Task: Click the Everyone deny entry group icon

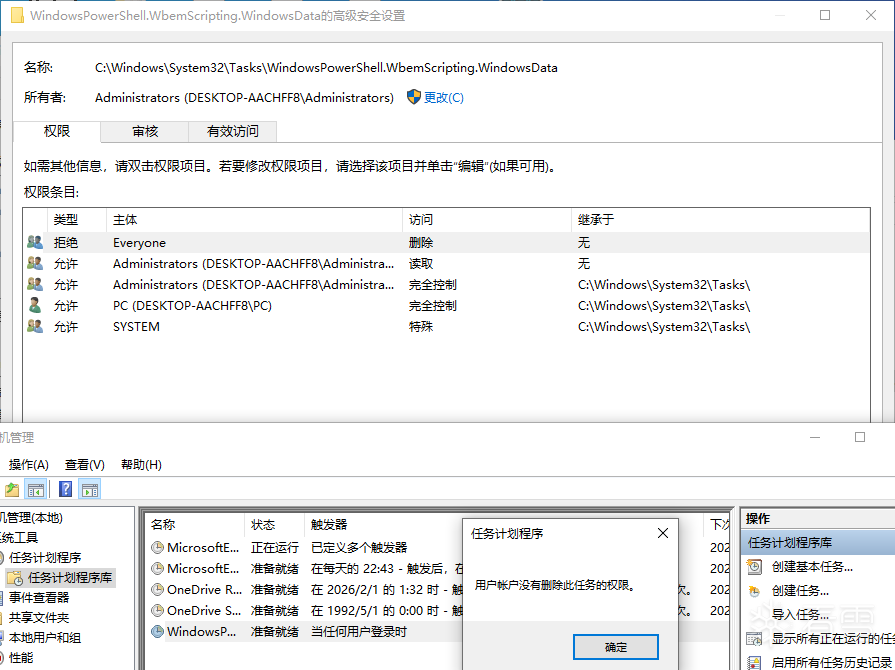Action: (35, 243)
